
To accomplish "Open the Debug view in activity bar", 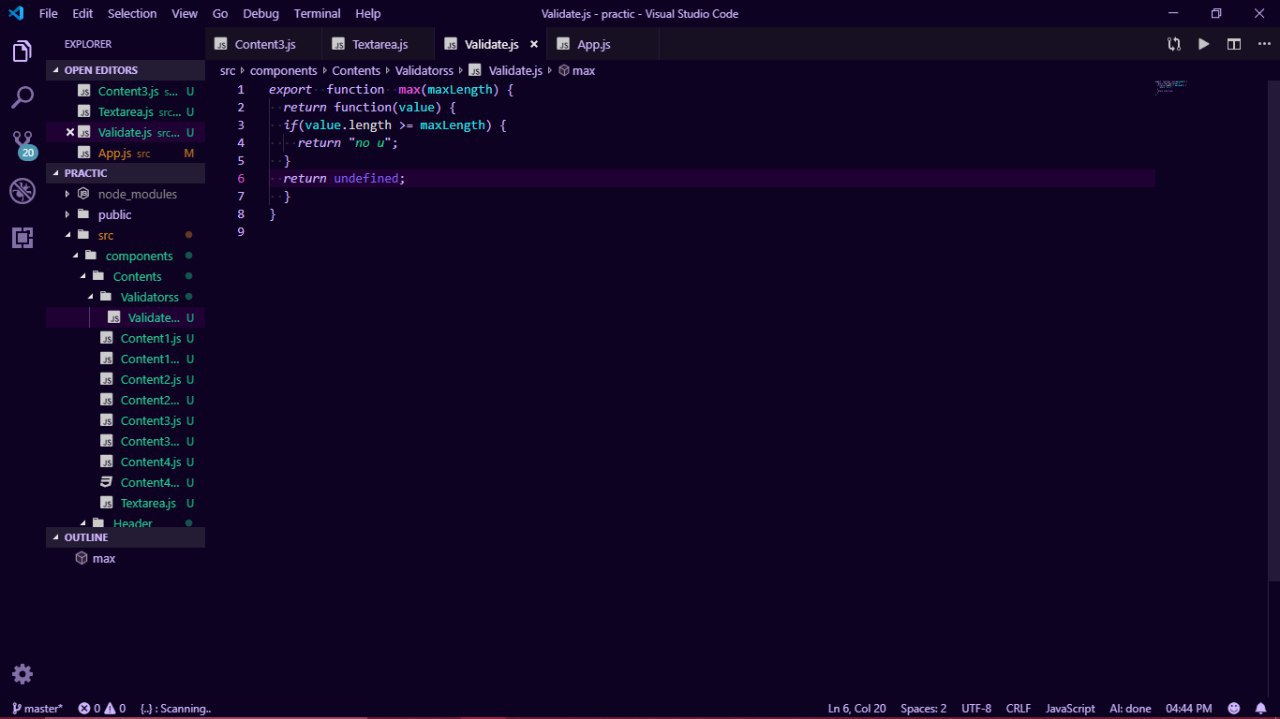I will (22, 191).
